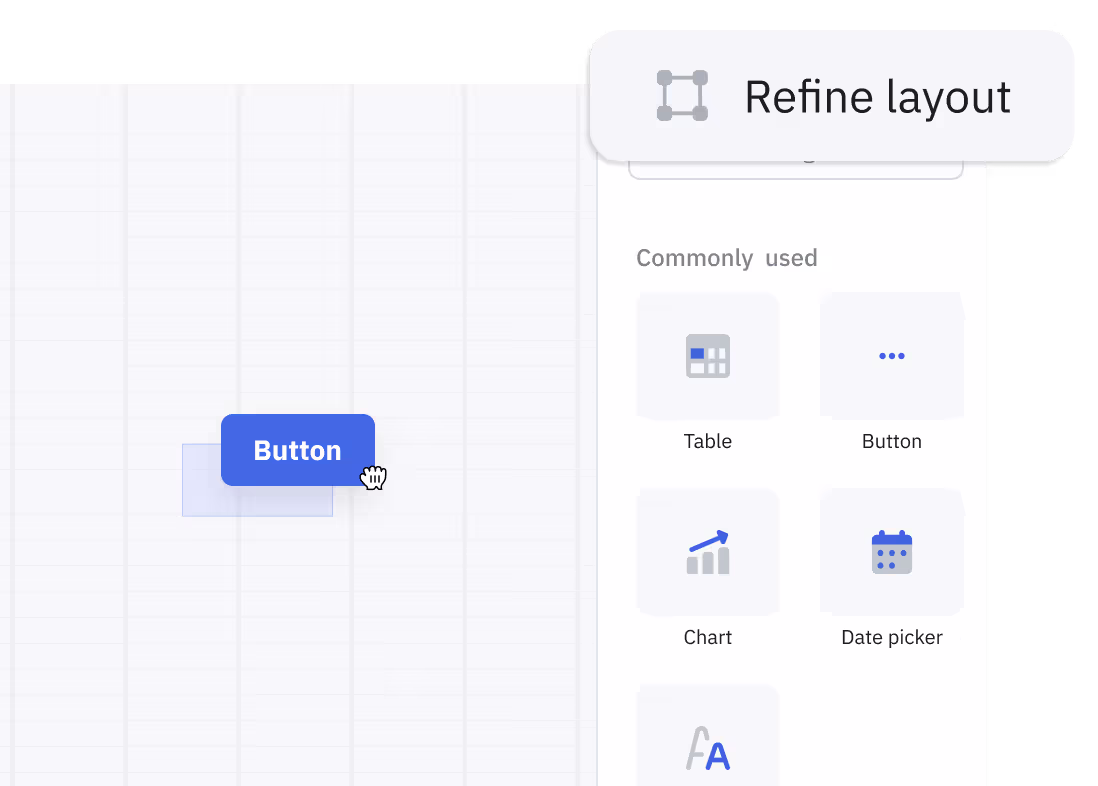Click the empty panel space beside the Text tile

point(891,735)
